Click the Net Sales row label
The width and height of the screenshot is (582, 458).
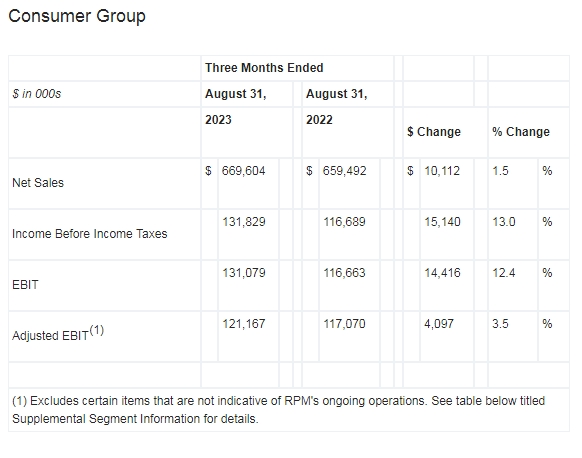pos(38,183)
